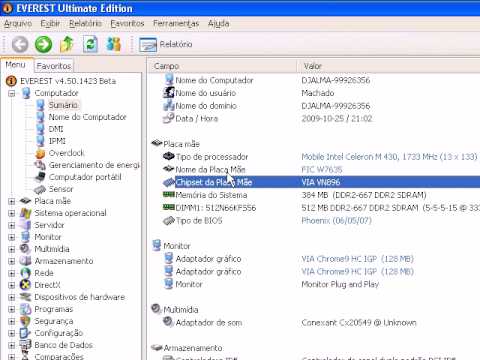Open the second VIA Chrome9 HC IGP link
This screenshot has height=360, width=480.
pos(357,272)
